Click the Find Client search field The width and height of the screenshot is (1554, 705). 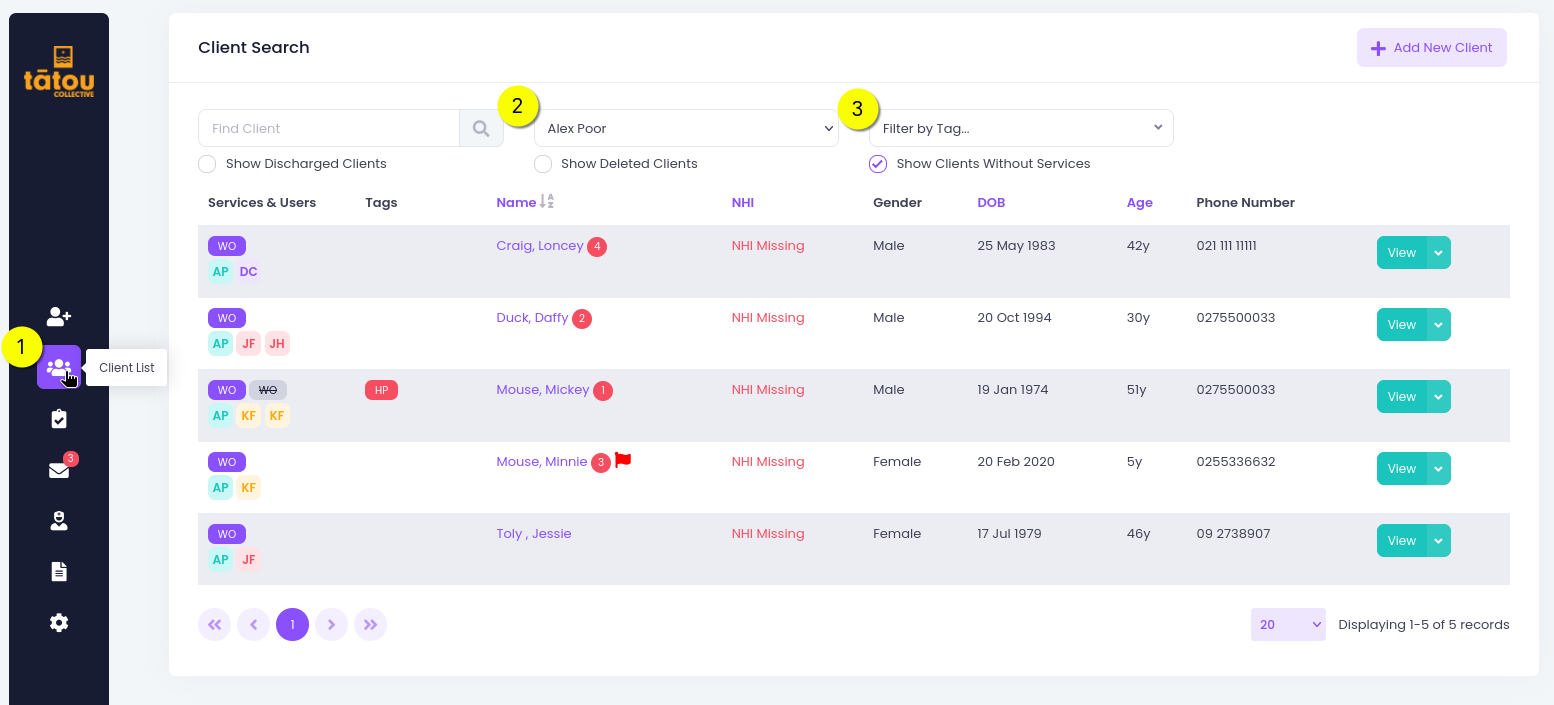(329, 128)
